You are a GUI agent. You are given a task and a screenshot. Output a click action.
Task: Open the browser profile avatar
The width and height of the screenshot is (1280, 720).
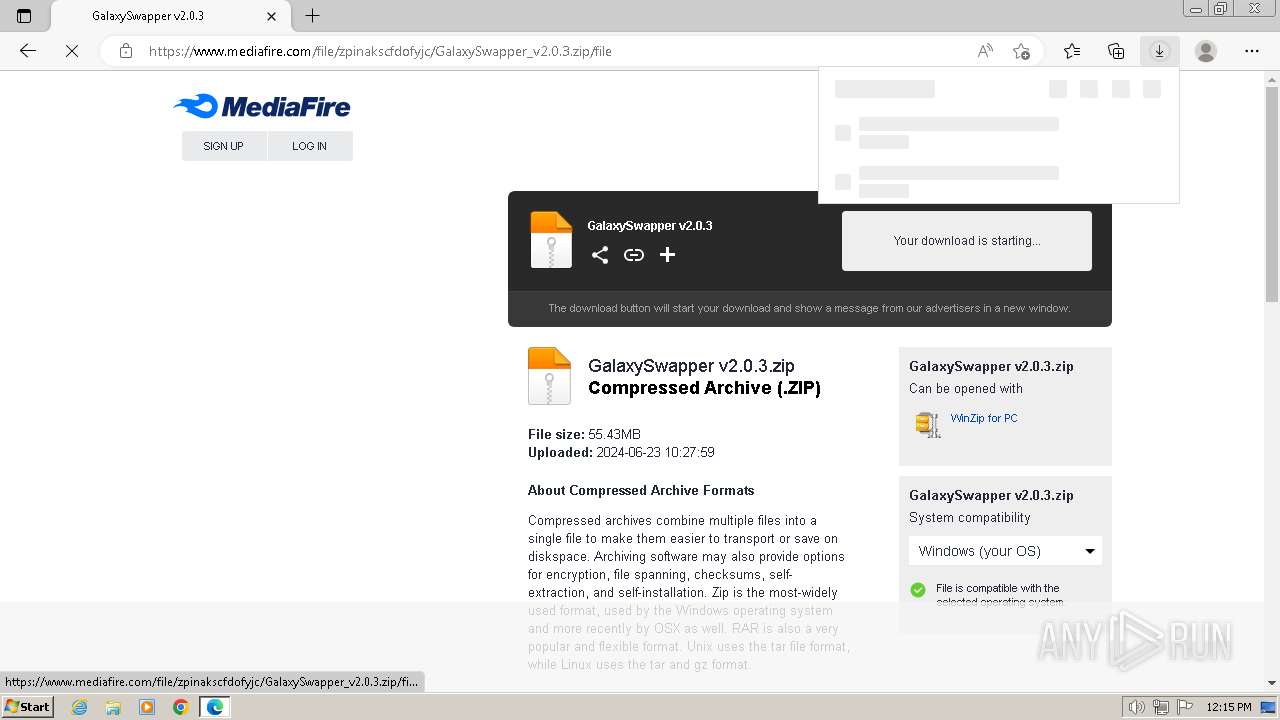(1206, 51)
